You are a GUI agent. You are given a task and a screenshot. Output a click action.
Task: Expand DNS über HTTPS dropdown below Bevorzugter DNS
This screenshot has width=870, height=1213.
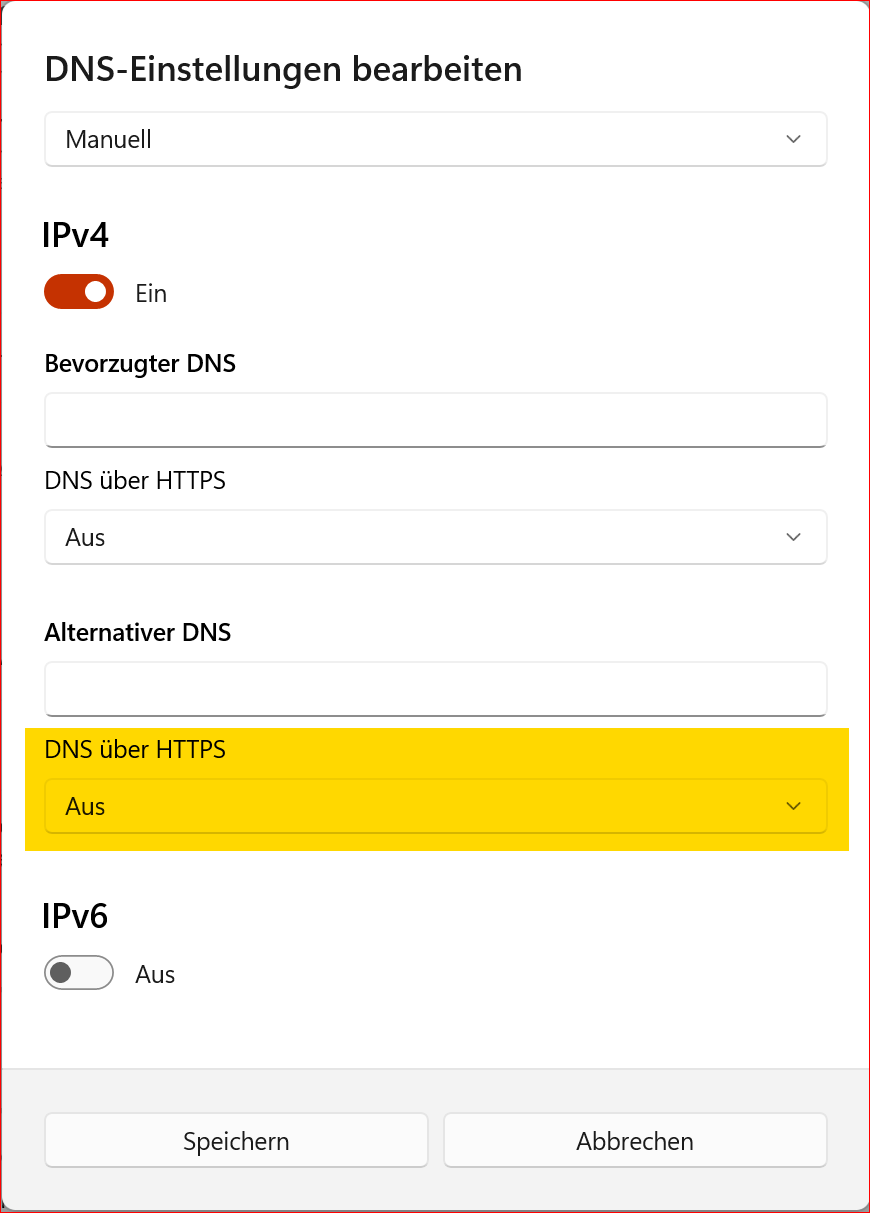[x=435, y=537]
